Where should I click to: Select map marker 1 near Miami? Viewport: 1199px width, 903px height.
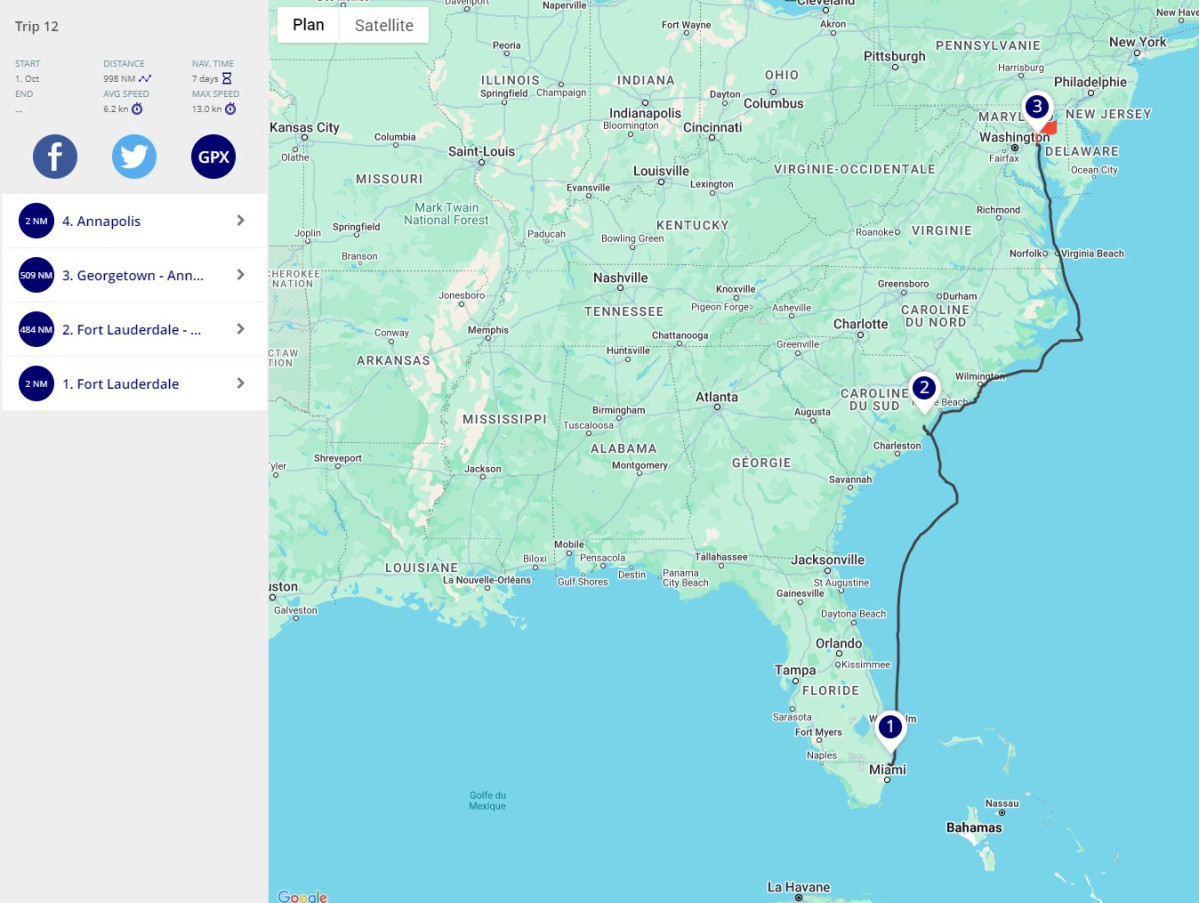click(889, 727)
